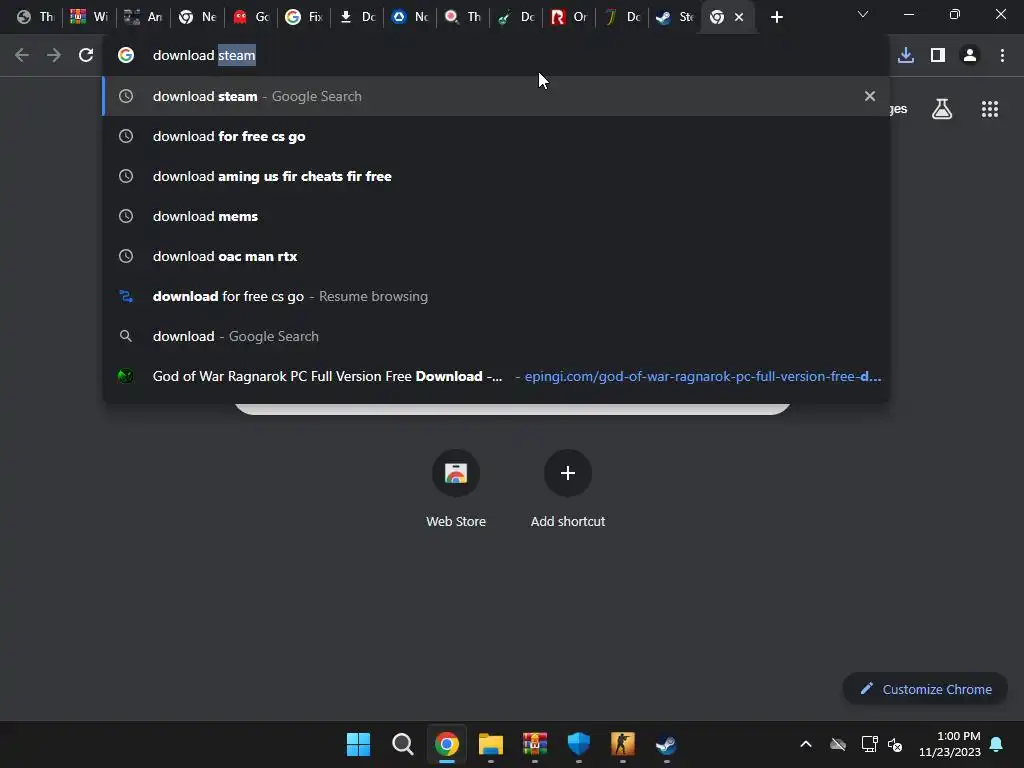Switch to the 'An' tab

pos(143,17)
